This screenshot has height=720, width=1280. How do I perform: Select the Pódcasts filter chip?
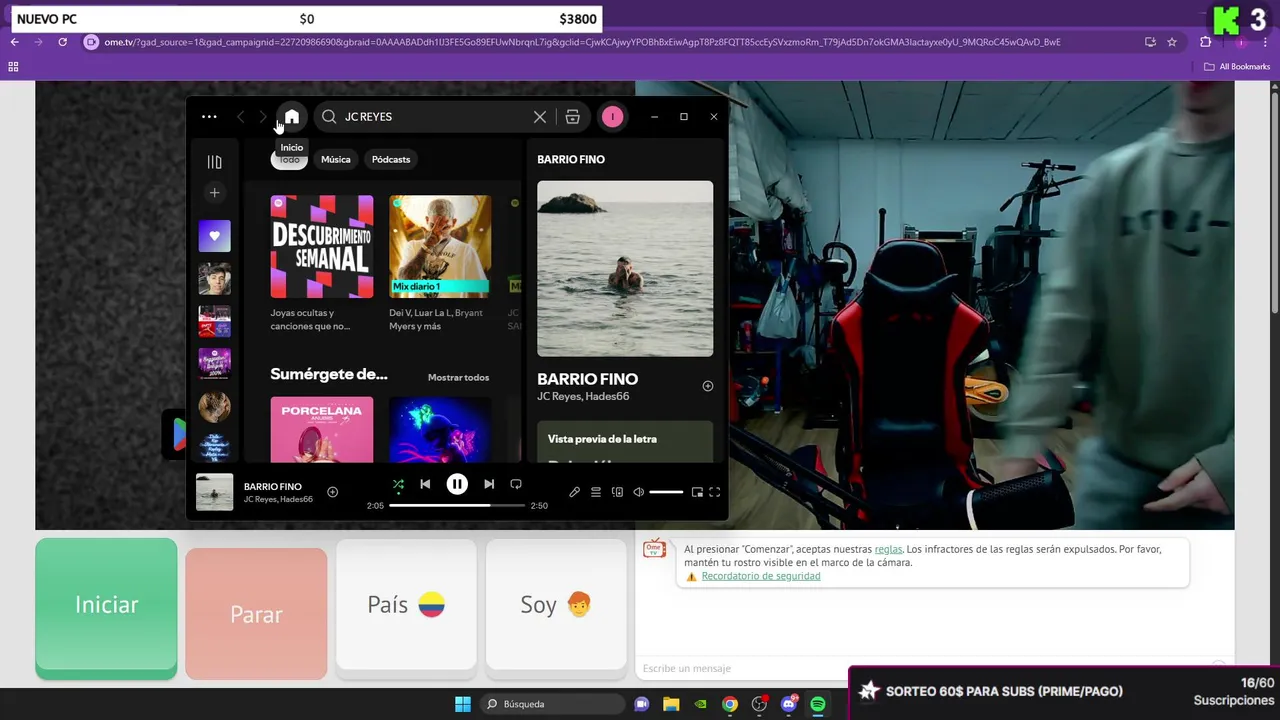pyautogui.click(x=391, y=159)
